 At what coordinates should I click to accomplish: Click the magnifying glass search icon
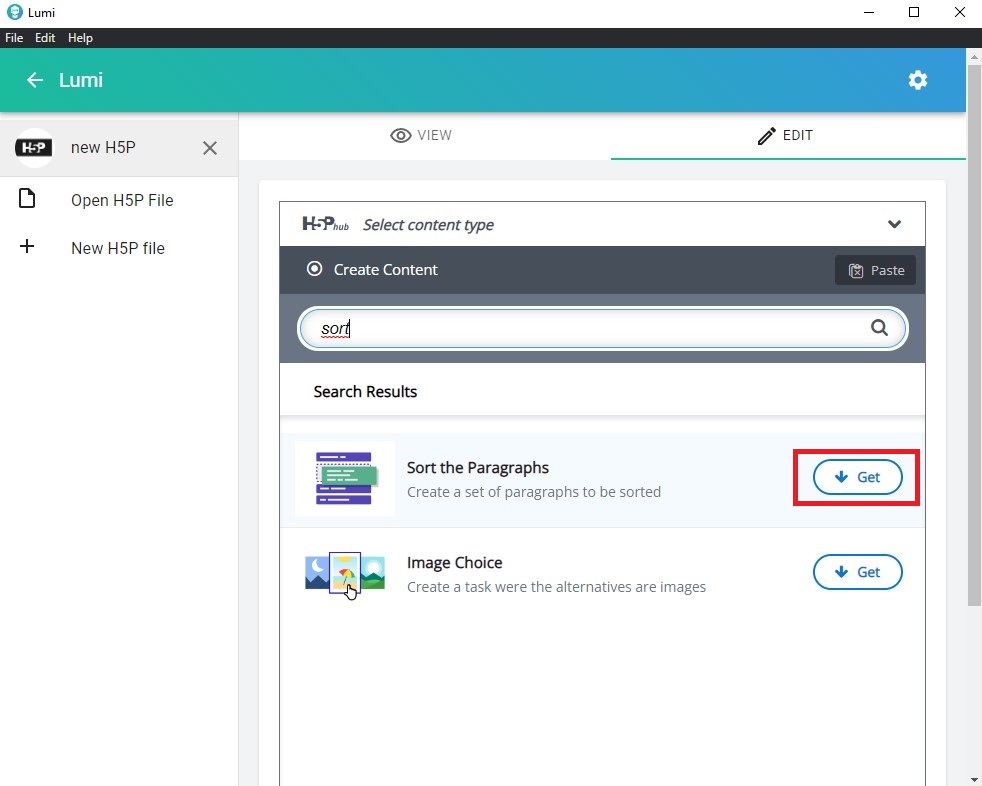(x=879, y=328)
